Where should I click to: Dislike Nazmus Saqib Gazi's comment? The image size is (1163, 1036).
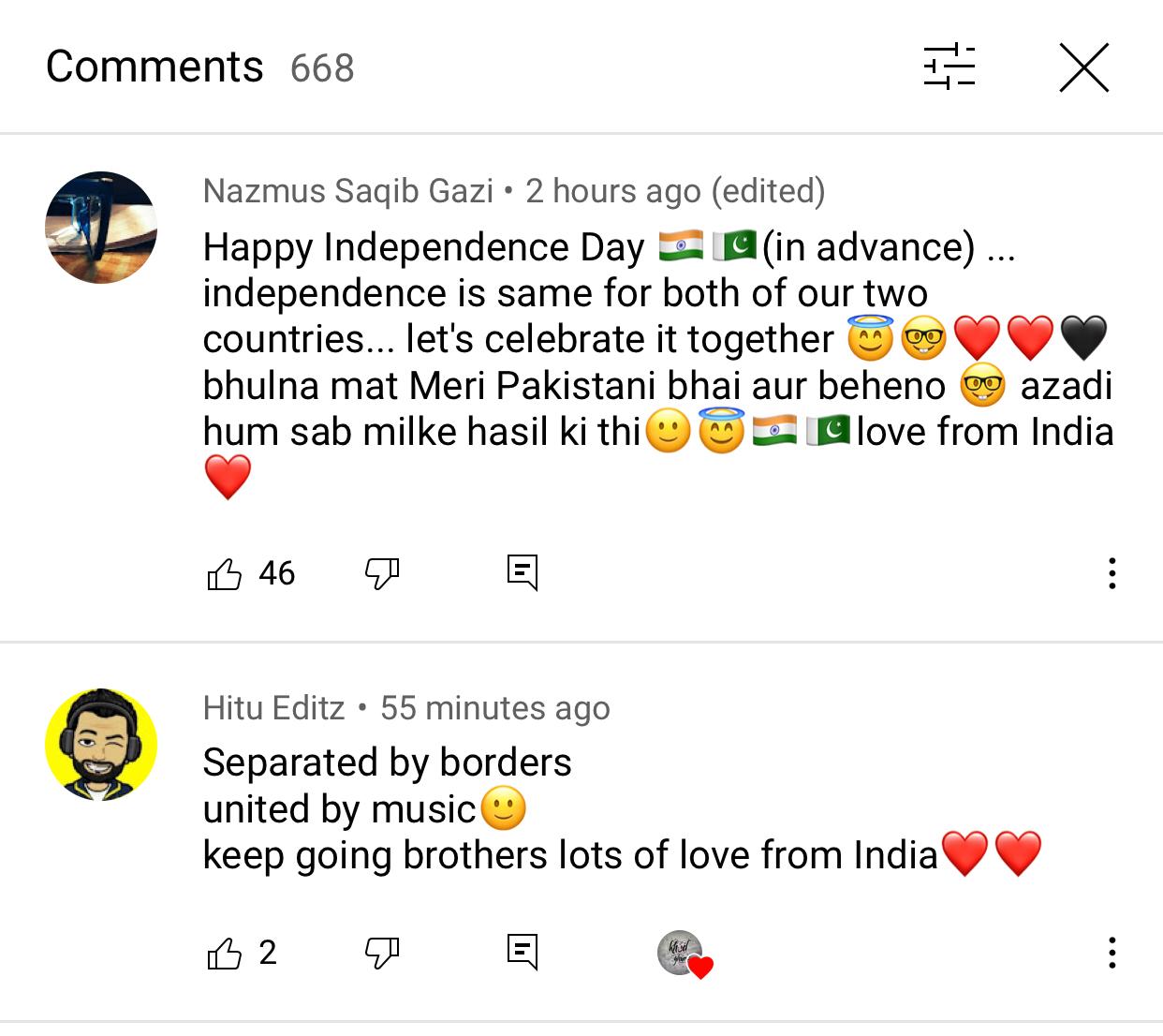(381, 573)
